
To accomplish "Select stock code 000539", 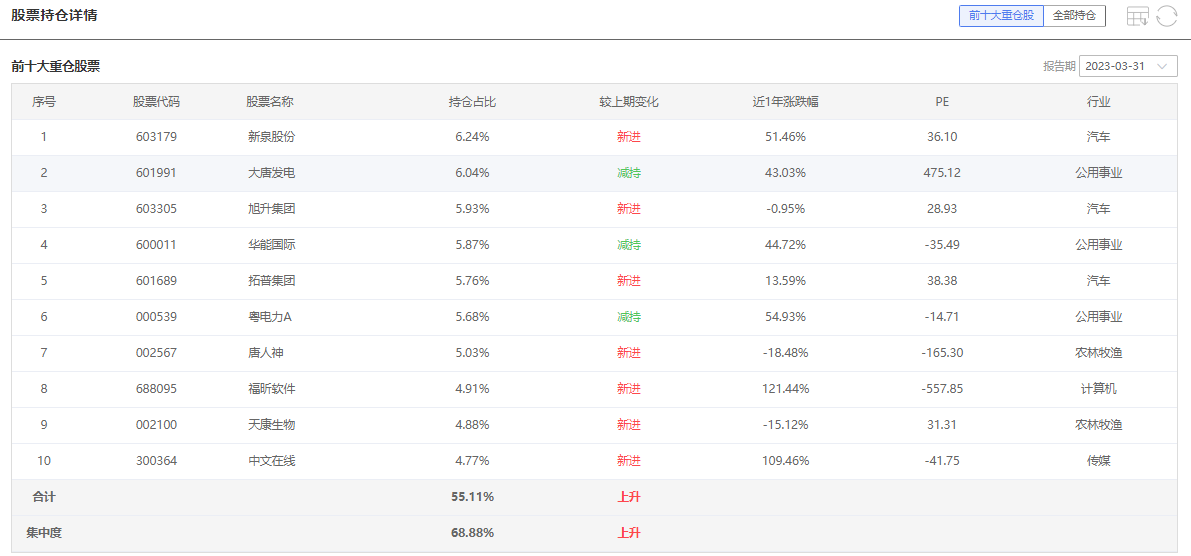I will pyautogui.click(x=156, y=317).
